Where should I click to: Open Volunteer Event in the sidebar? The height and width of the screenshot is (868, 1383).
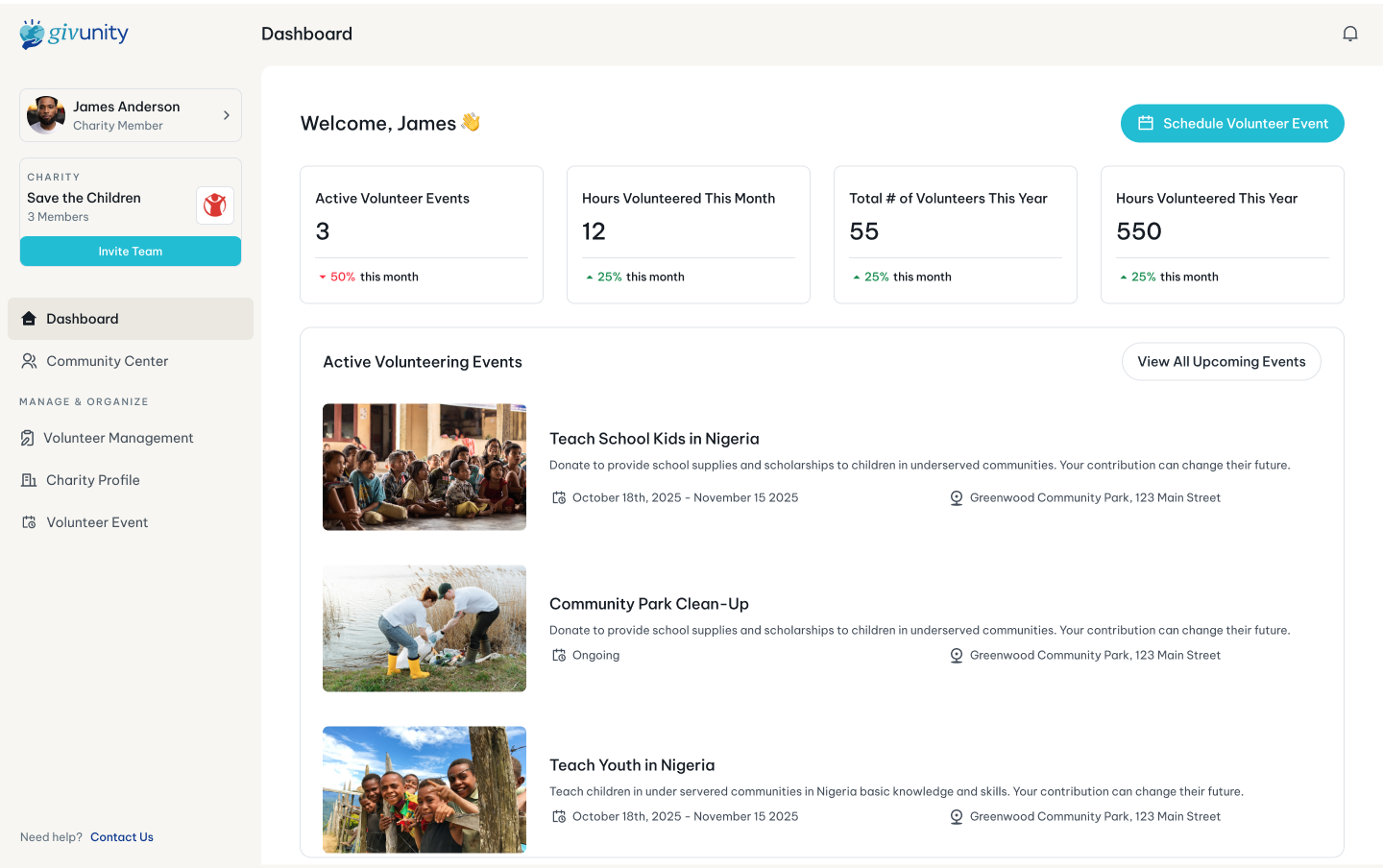[97, 522]
